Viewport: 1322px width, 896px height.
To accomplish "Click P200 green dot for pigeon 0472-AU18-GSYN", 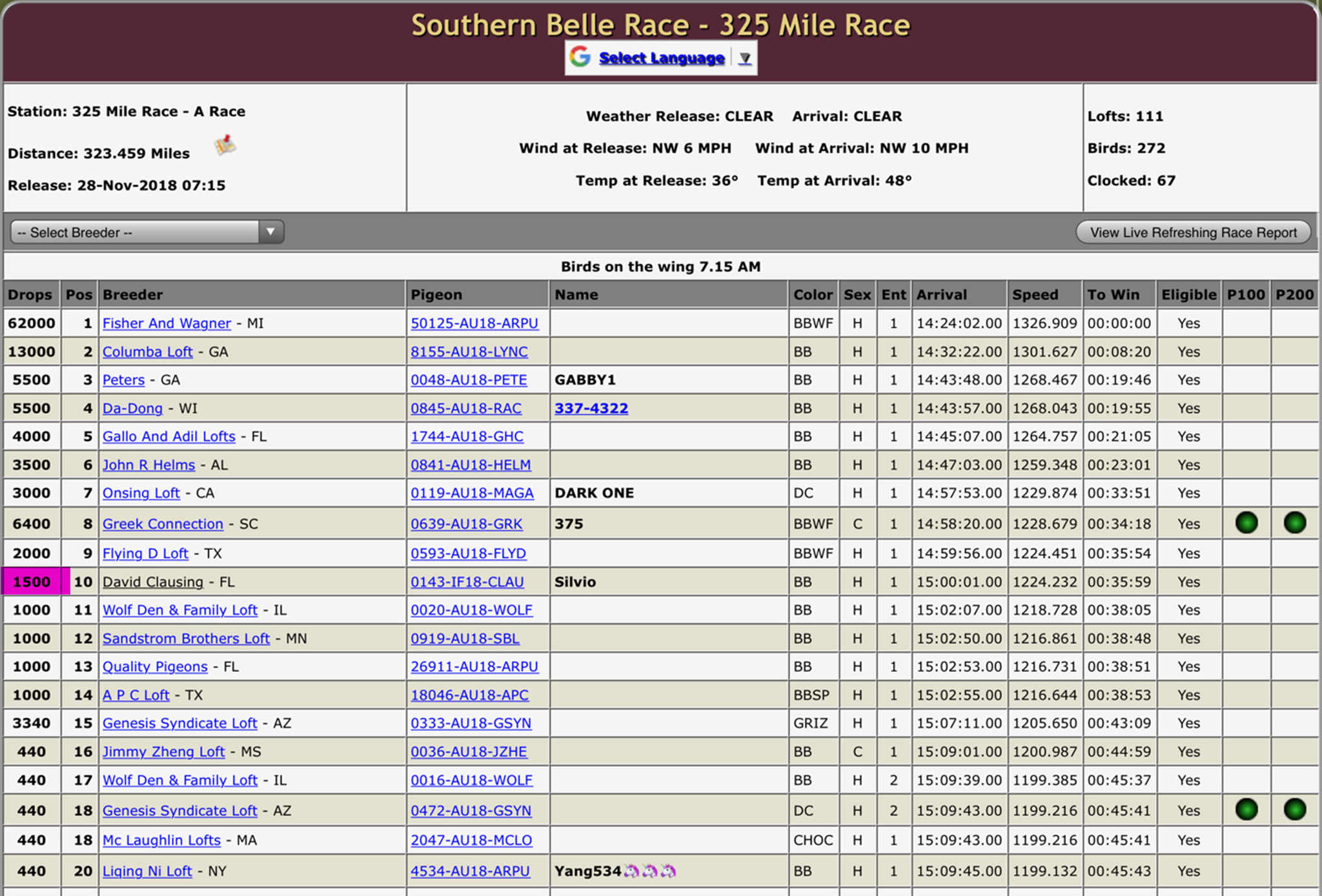I will coord(1294,809).
